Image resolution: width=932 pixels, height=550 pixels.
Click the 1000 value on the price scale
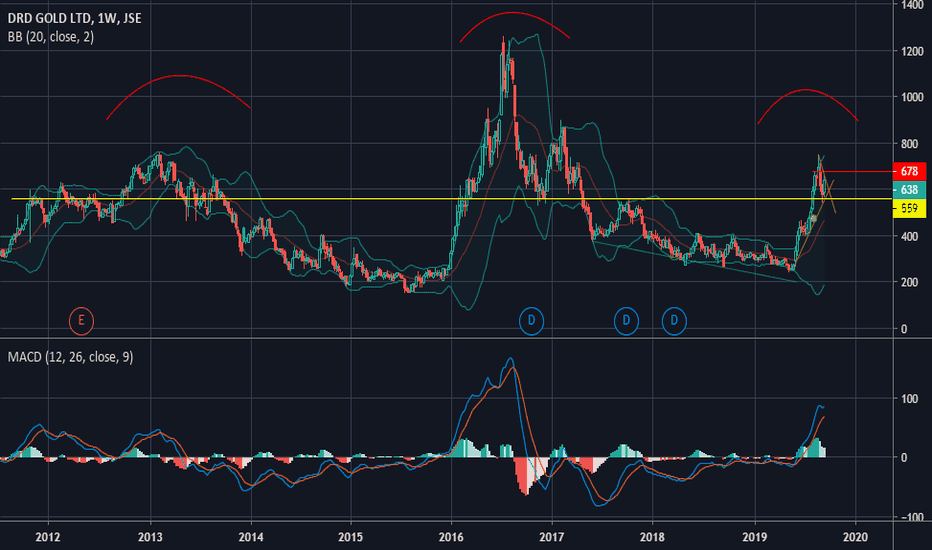[x=912, y=97]
